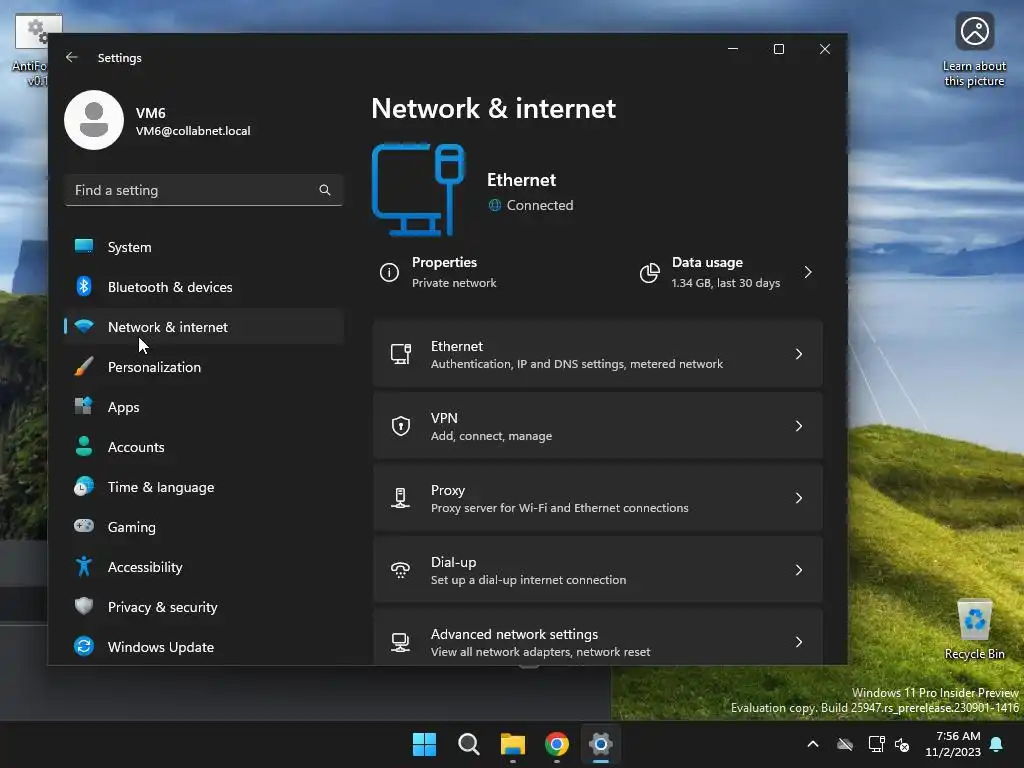Click the Settings gear on taskbar
Image resolution: width=1024 pixels, height=768 pixels.
coord(601,744)
